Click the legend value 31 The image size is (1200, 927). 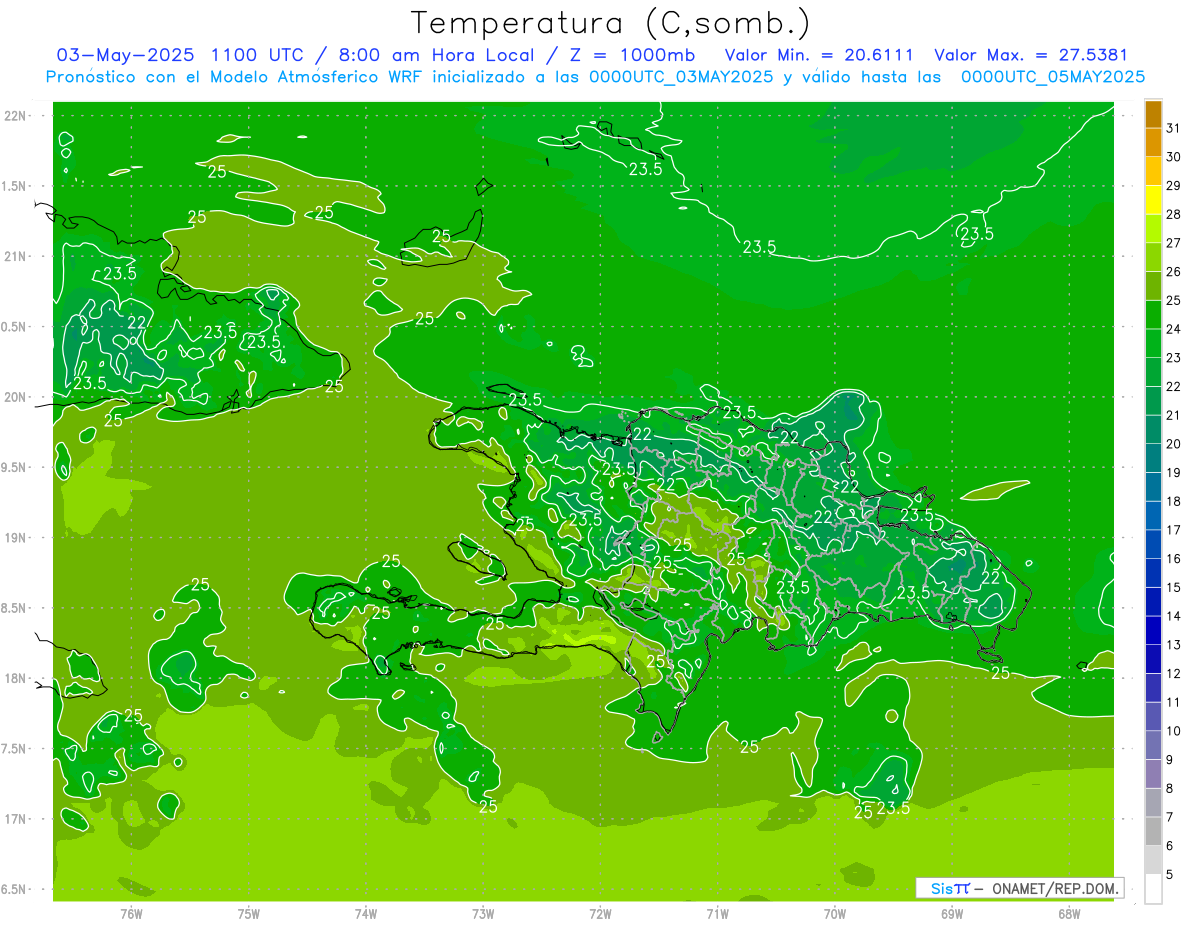coord(1173,128)
